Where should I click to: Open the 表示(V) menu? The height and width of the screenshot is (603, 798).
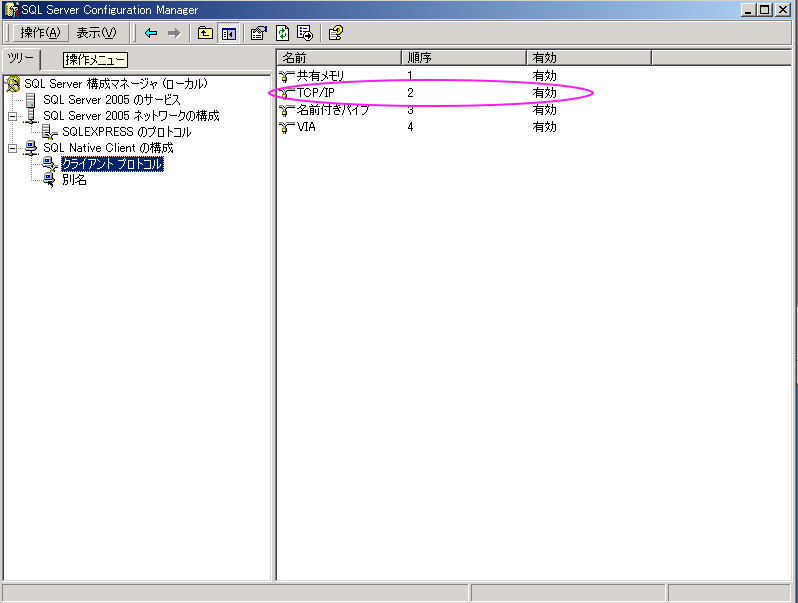pyautogui.click(x=96, y=33)
